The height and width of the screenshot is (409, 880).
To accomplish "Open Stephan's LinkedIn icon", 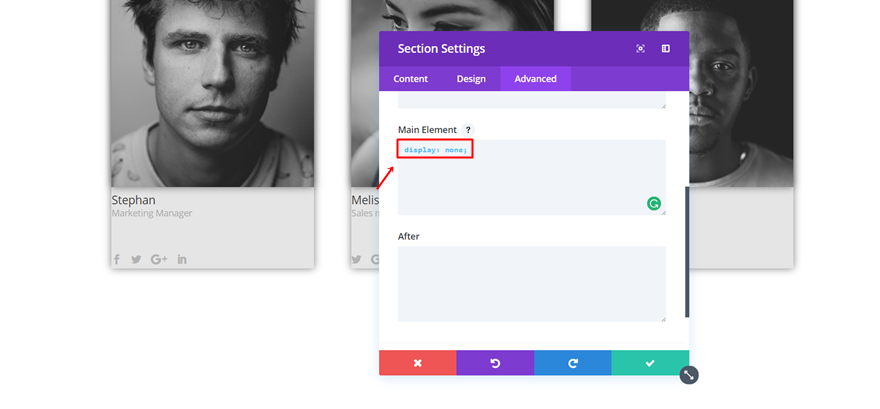I will 182,259.
